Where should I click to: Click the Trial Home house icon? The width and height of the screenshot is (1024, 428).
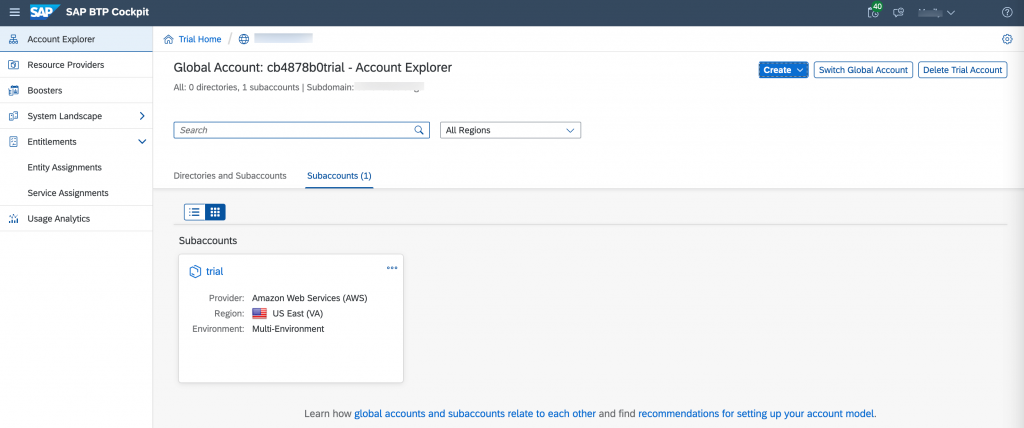click(168, 39)
